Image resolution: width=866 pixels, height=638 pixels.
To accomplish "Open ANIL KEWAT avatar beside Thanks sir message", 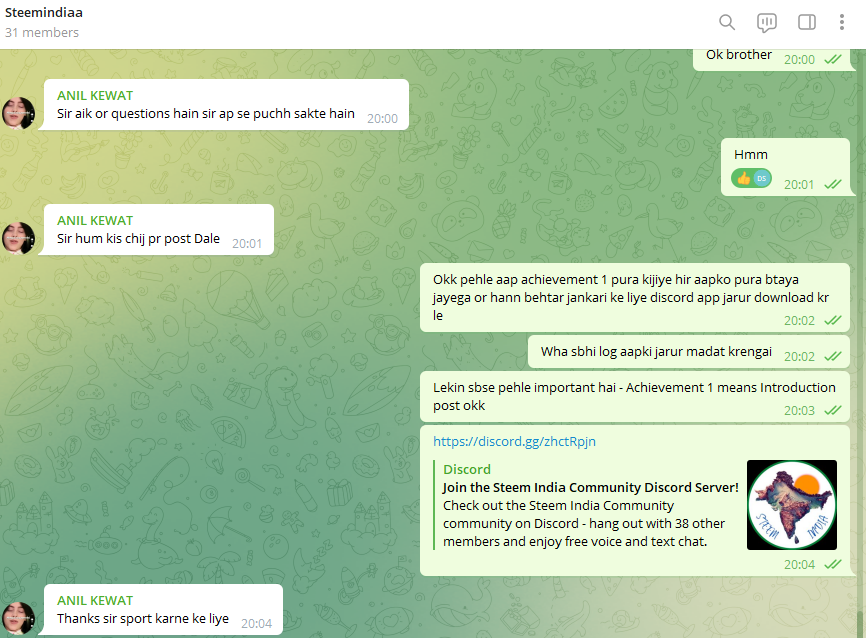I will [x=18, y=618].
